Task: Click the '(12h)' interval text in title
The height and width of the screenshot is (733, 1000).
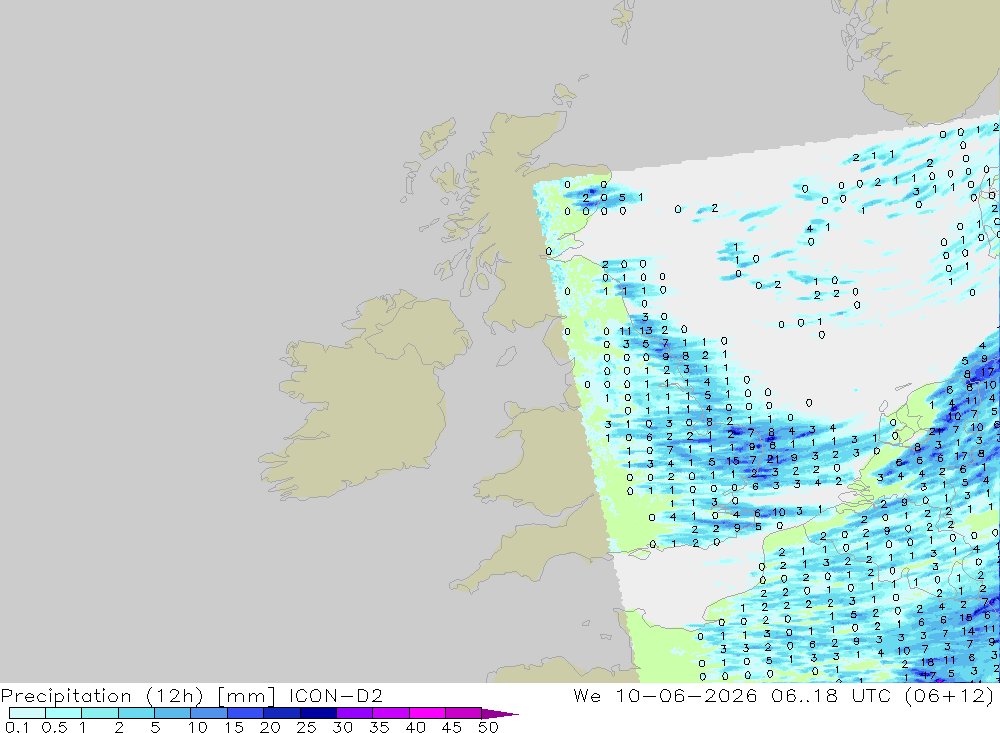Action: click(175, 696)
